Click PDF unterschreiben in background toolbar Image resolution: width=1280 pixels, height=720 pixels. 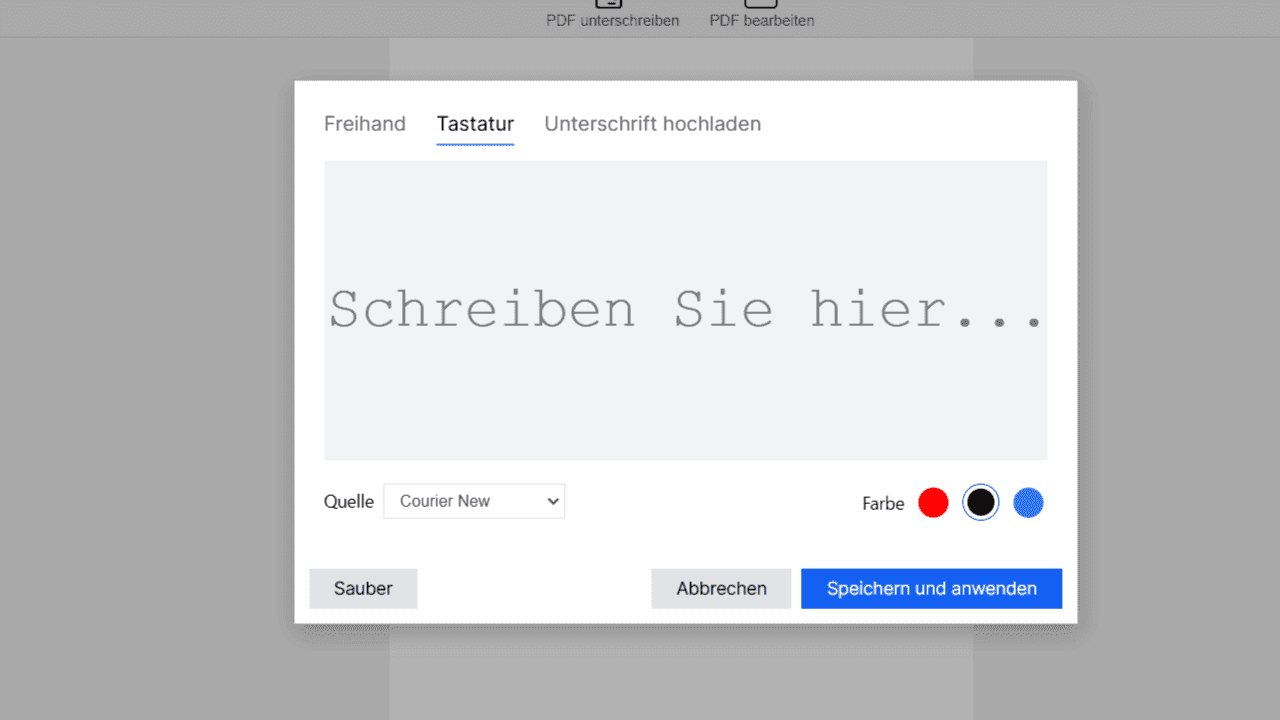coord(612,14)
